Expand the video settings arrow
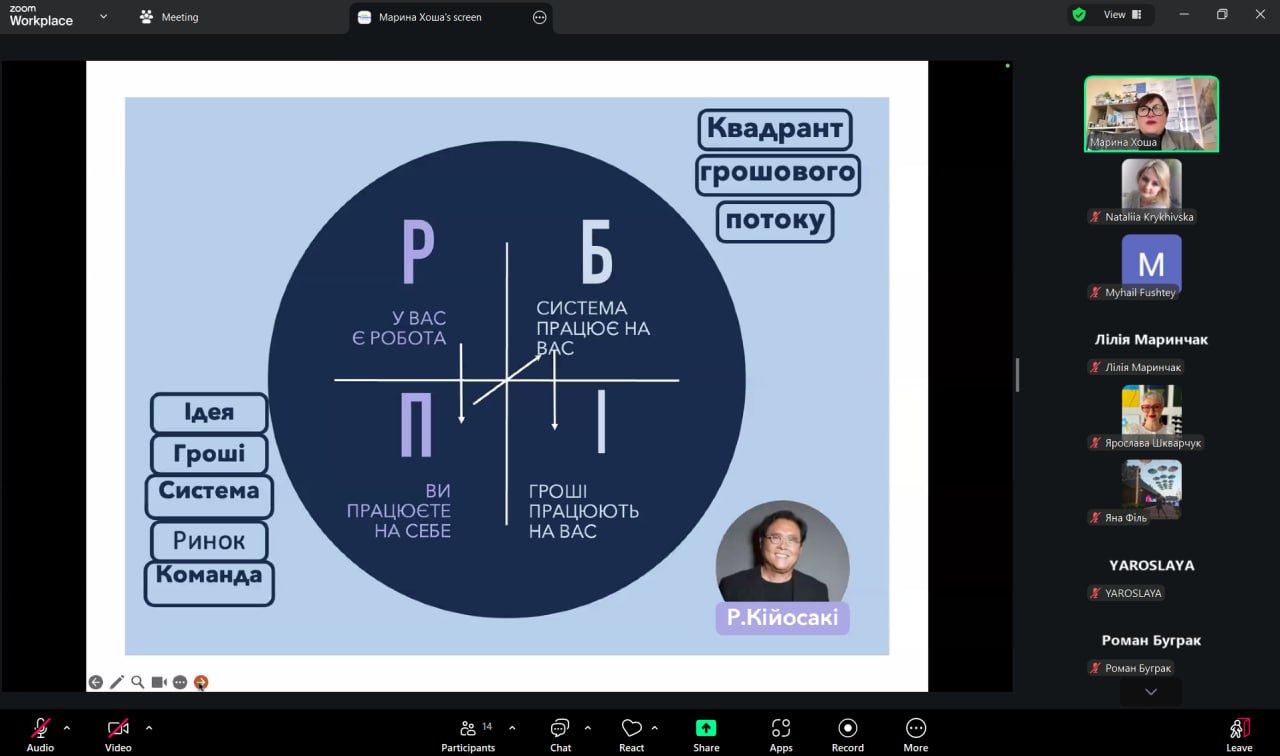 pyautogui.click(x=149, y=727)
